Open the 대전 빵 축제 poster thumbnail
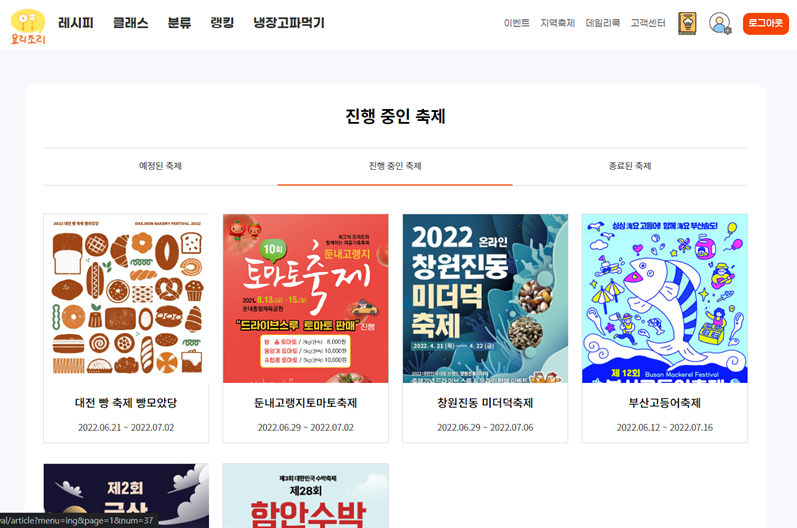 pos(126,298)
